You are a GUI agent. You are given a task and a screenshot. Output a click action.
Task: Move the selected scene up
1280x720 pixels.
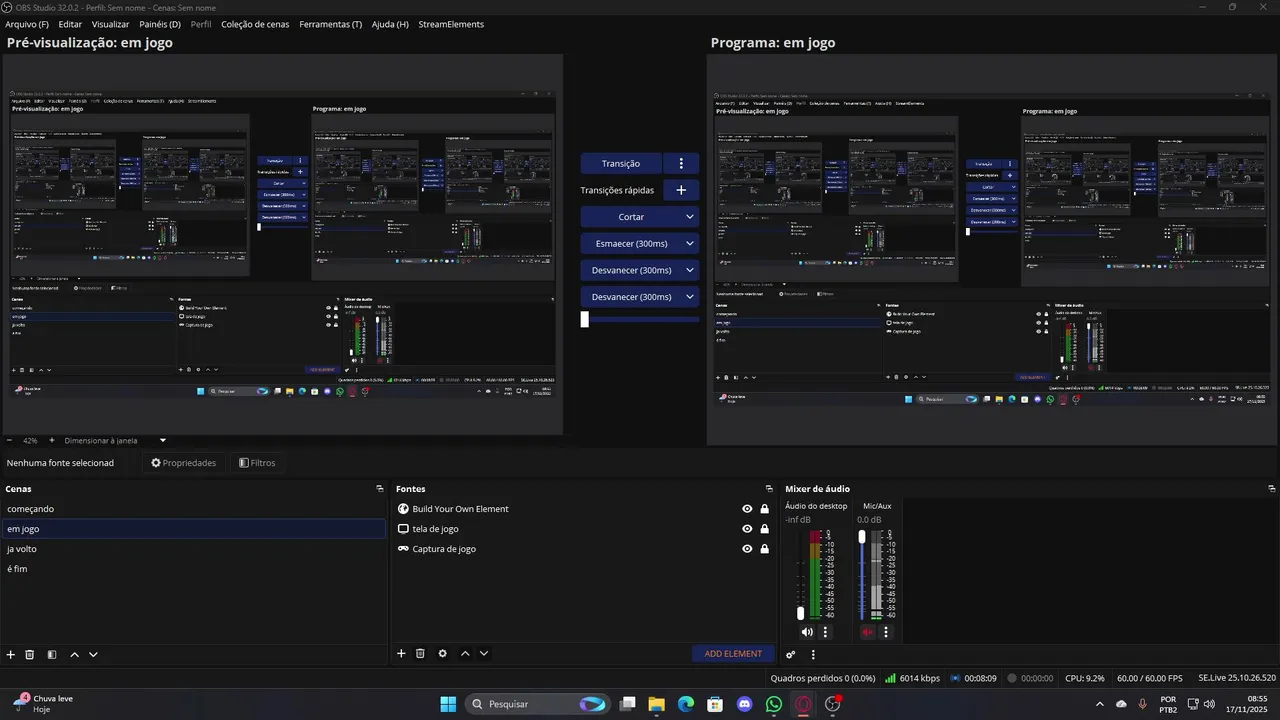point(74,654)
